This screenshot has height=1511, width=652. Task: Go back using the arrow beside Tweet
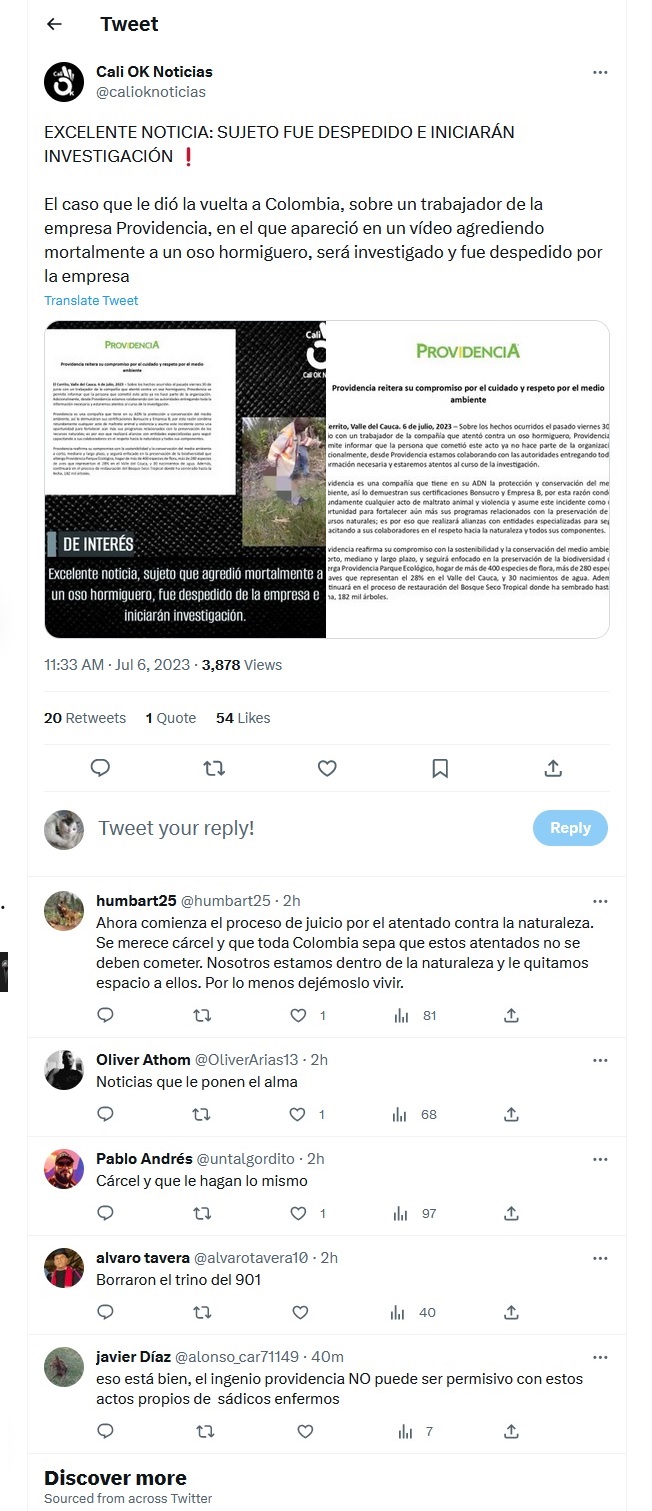coord(54,24)
